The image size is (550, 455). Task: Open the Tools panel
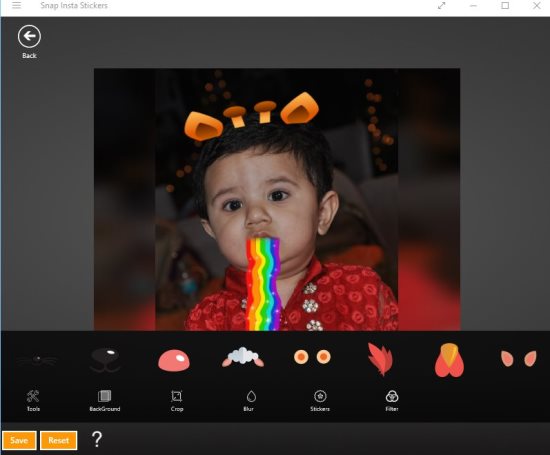point(33,401)
